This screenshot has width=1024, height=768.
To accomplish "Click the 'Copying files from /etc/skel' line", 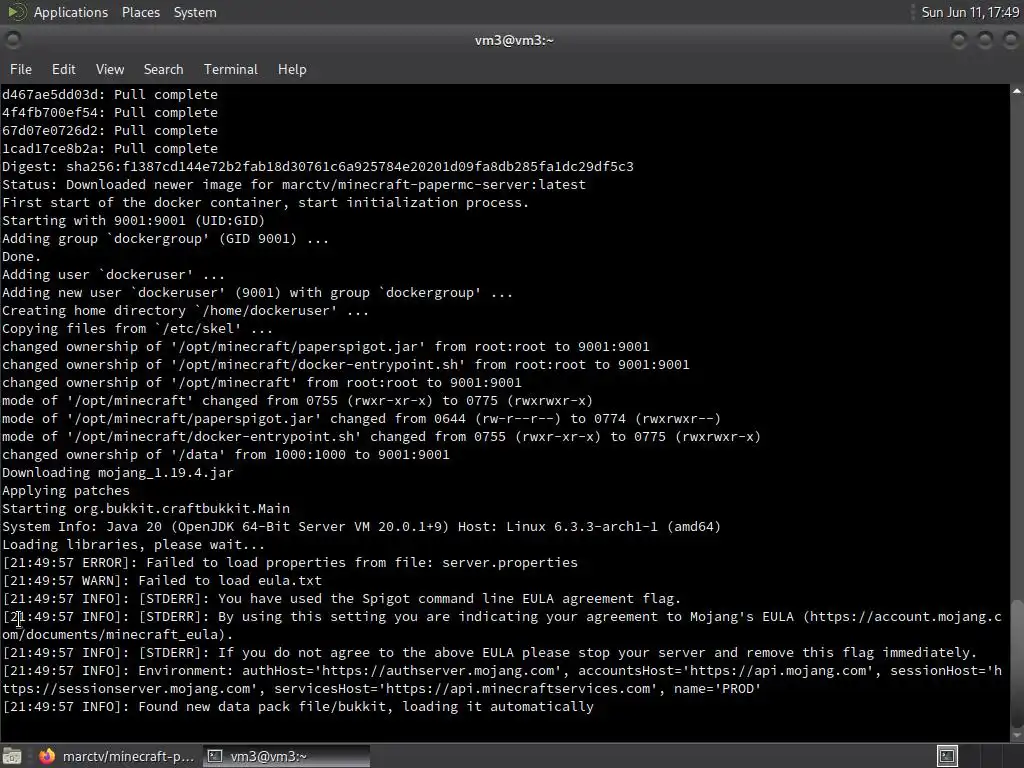I will pos(138,328).
